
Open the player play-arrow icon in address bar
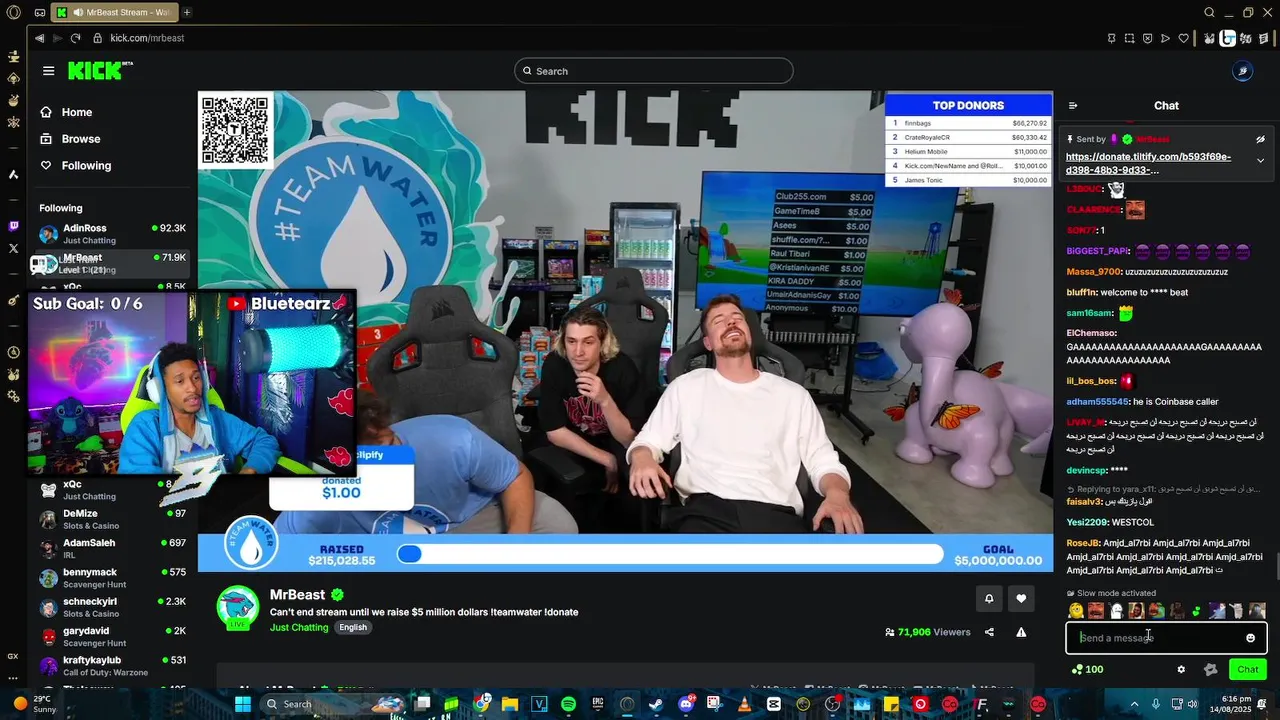point(1165,38)
